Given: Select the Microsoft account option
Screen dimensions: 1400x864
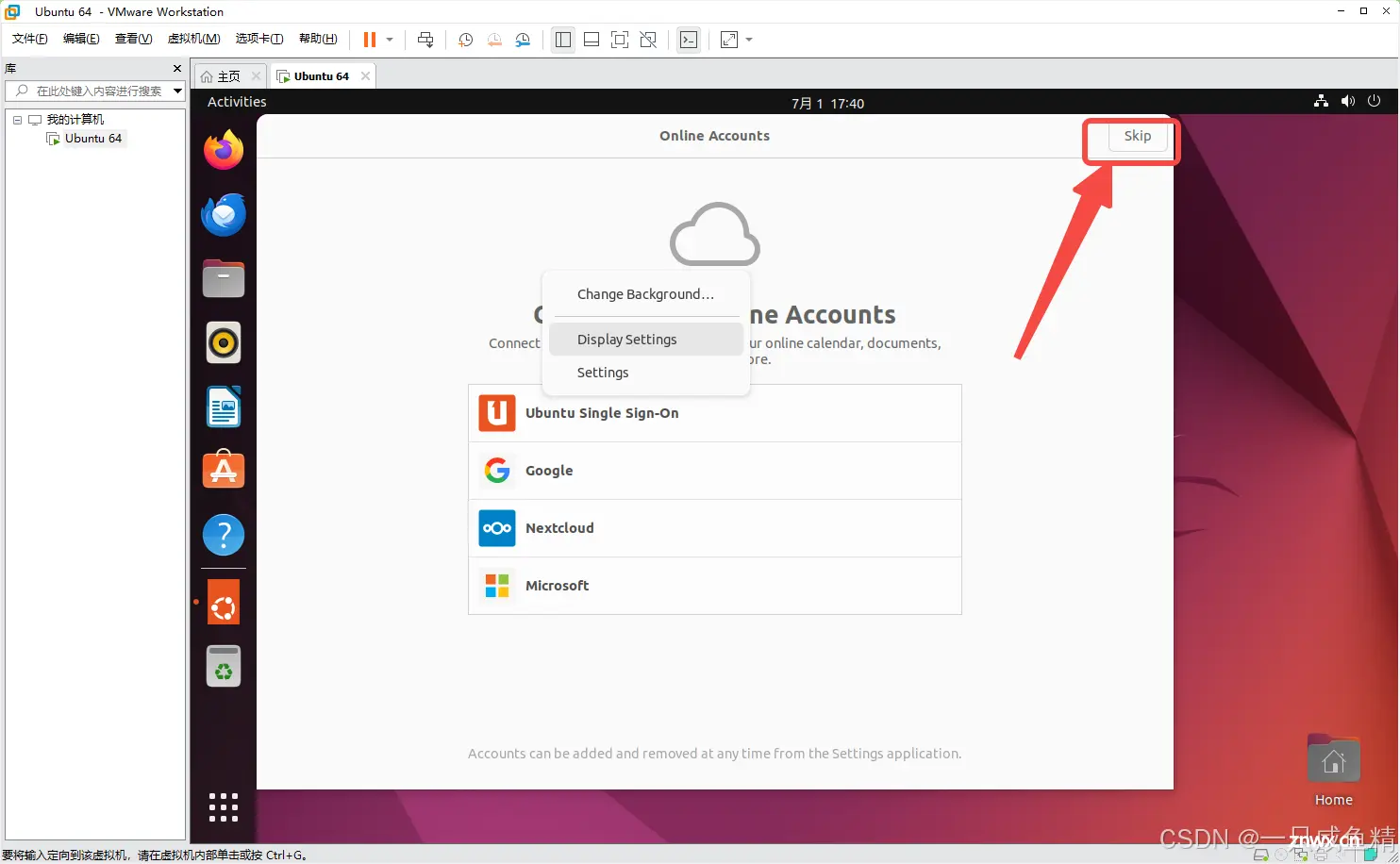Looking at the screenshot, I should (x=715, y=586).
